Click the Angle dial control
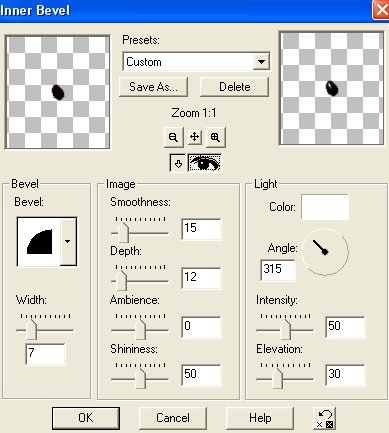 click(x=325, y=252)
